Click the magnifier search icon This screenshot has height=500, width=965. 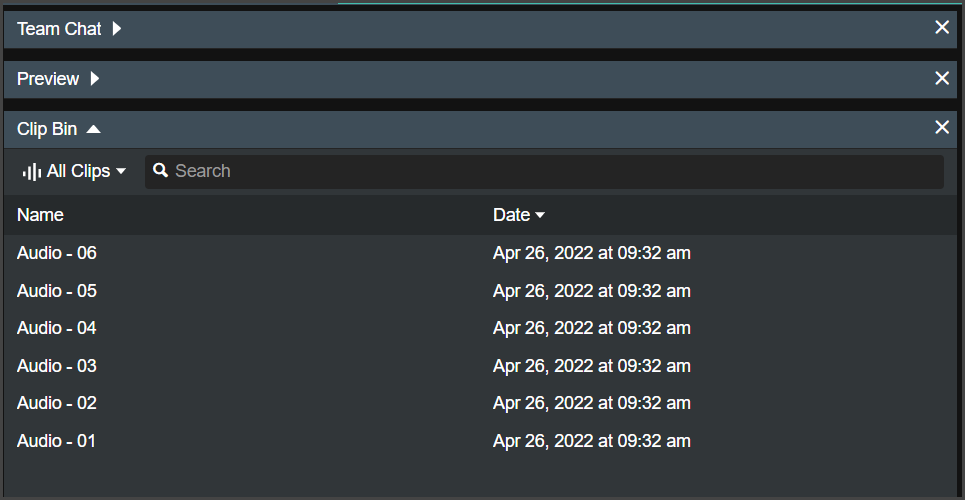point(161,171)
